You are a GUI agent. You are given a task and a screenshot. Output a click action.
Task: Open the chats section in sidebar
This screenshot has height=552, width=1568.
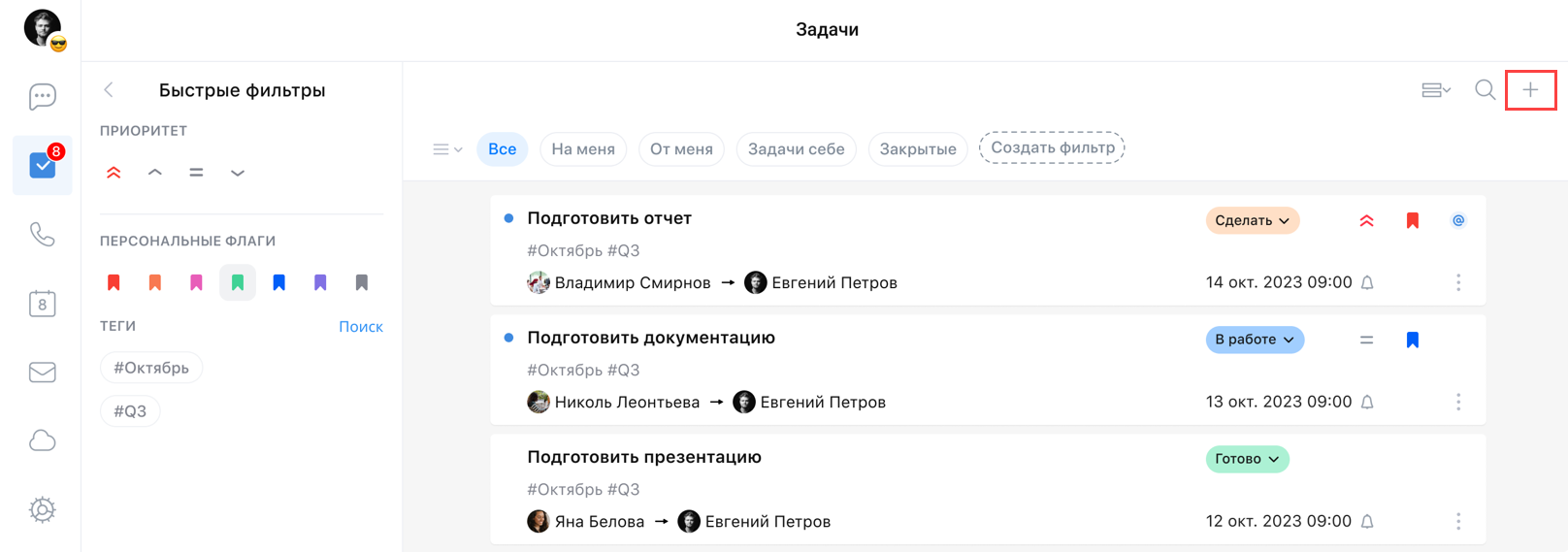[42, 96]
